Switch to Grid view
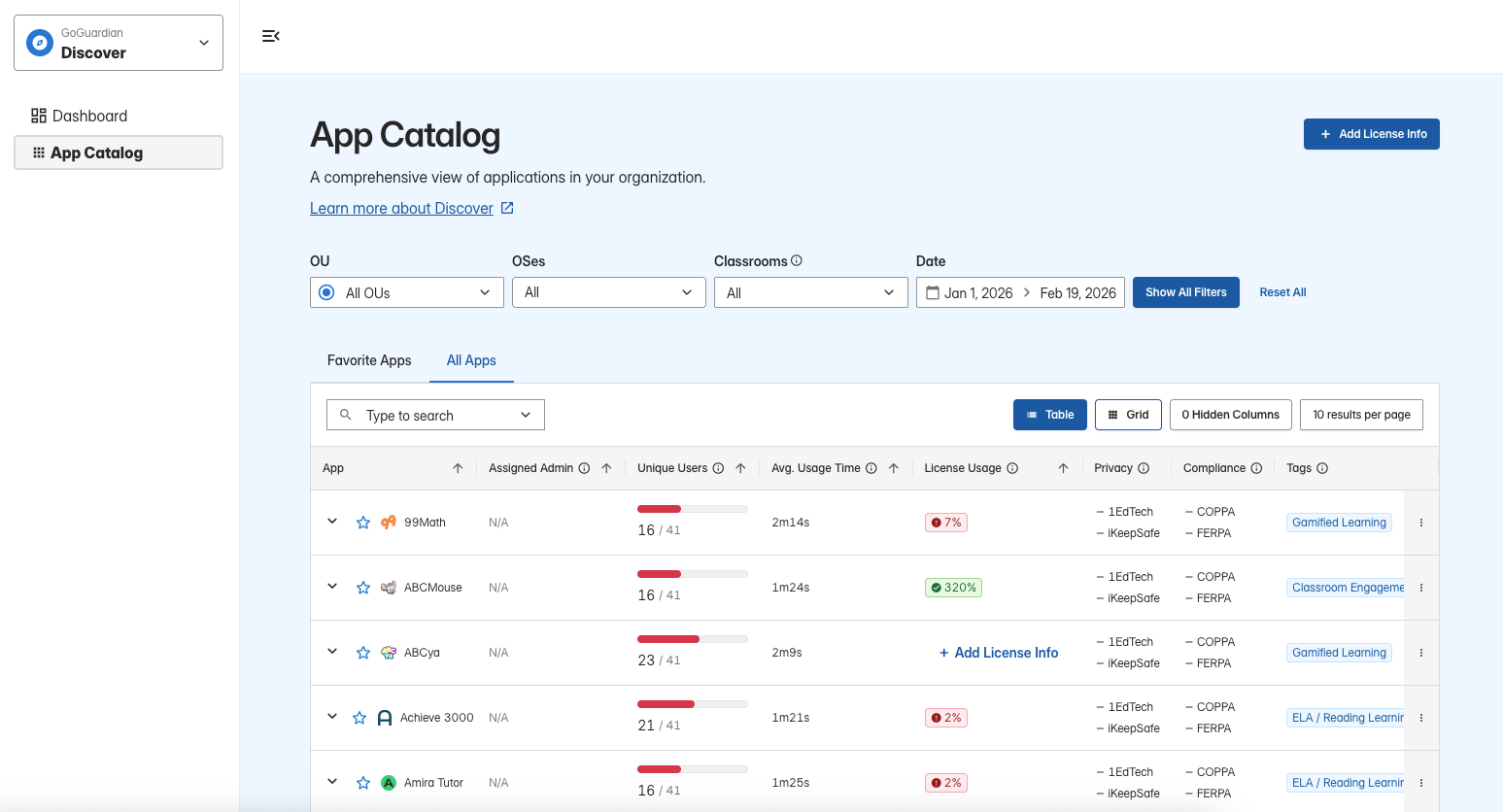Screen dimensions: 1503x812 (1128, 415)
